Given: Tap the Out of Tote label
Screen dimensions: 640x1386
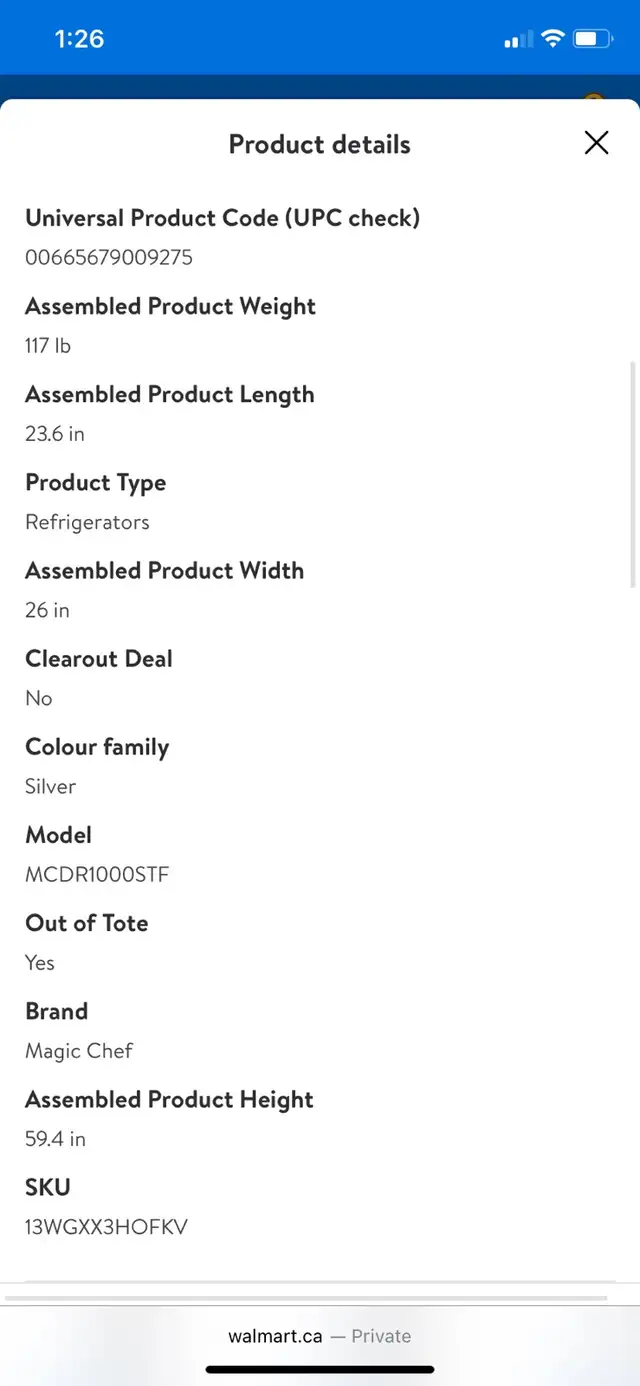Looking at the screenshot, I should (87, 922).
